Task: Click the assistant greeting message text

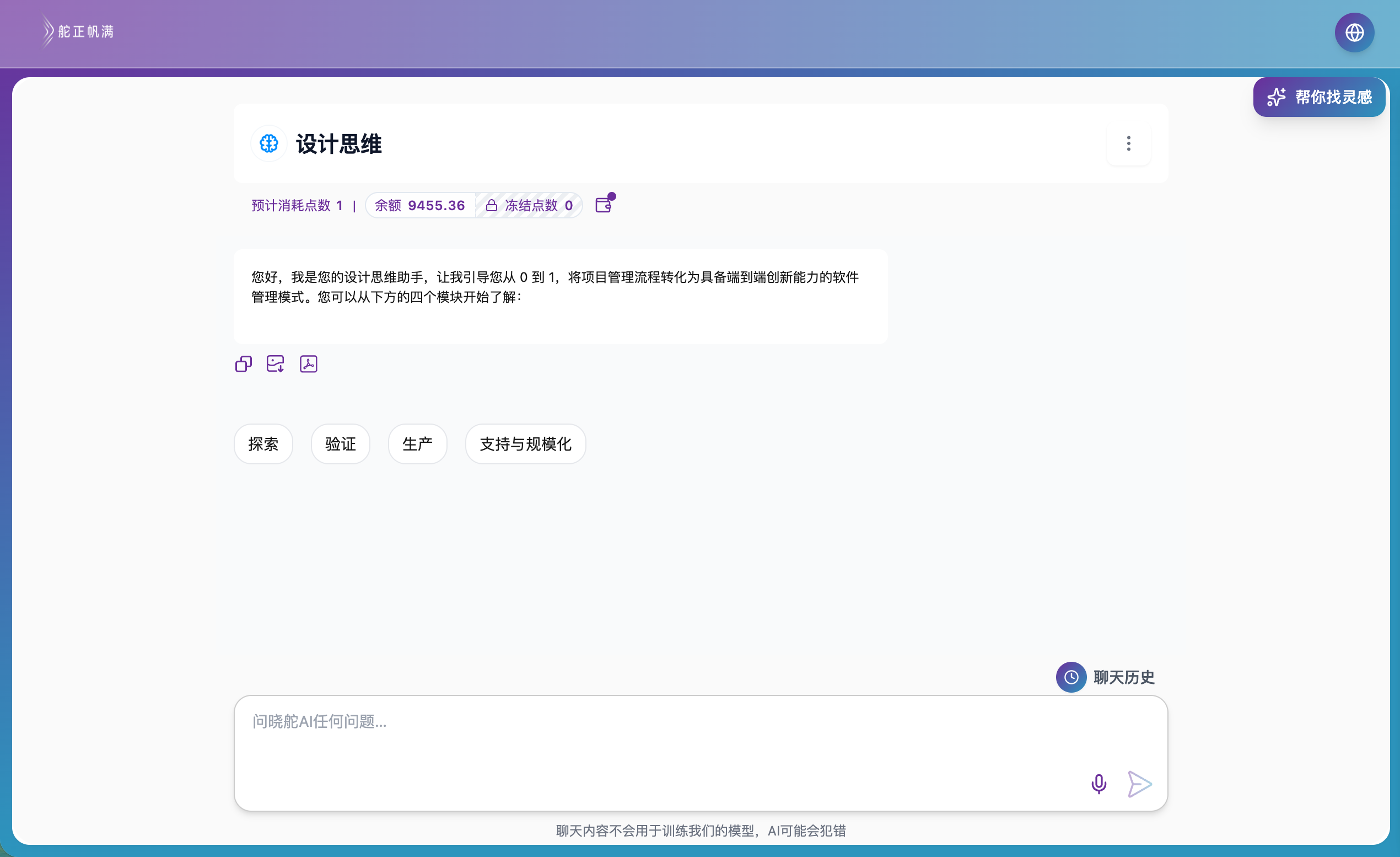Action: (555, 286)
